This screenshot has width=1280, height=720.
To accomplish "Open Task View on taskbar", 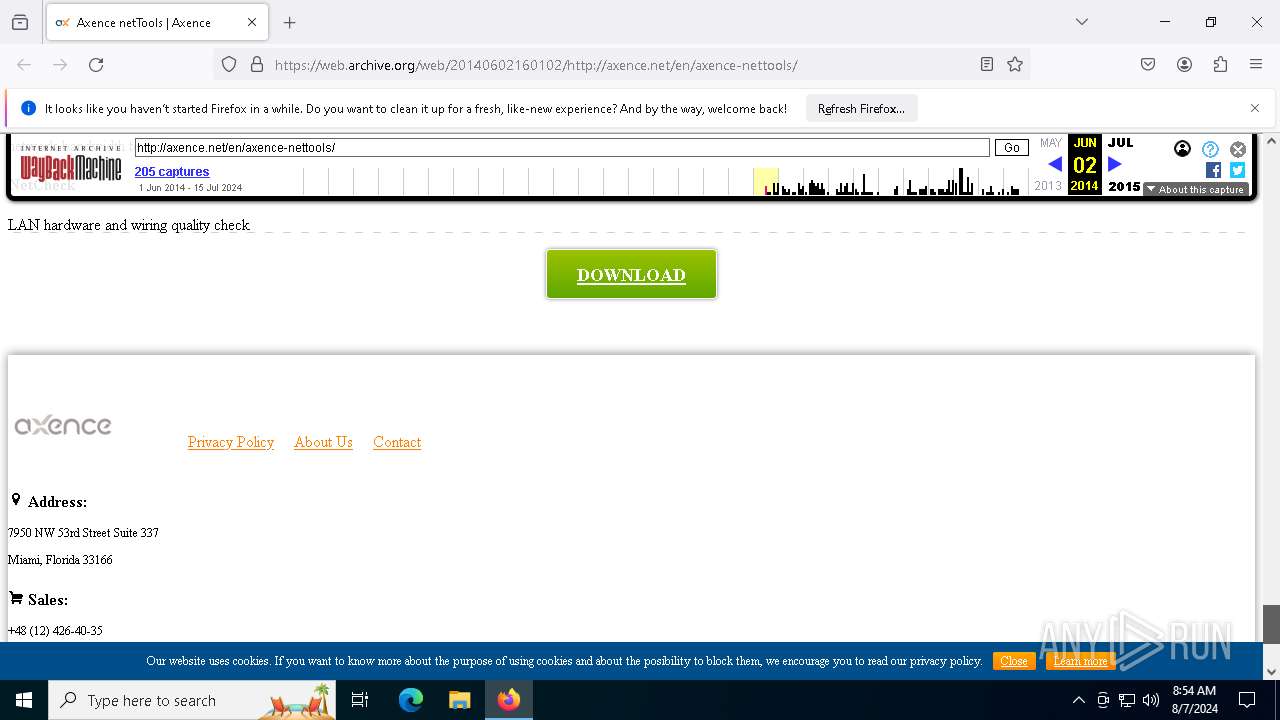I will 360,700.
